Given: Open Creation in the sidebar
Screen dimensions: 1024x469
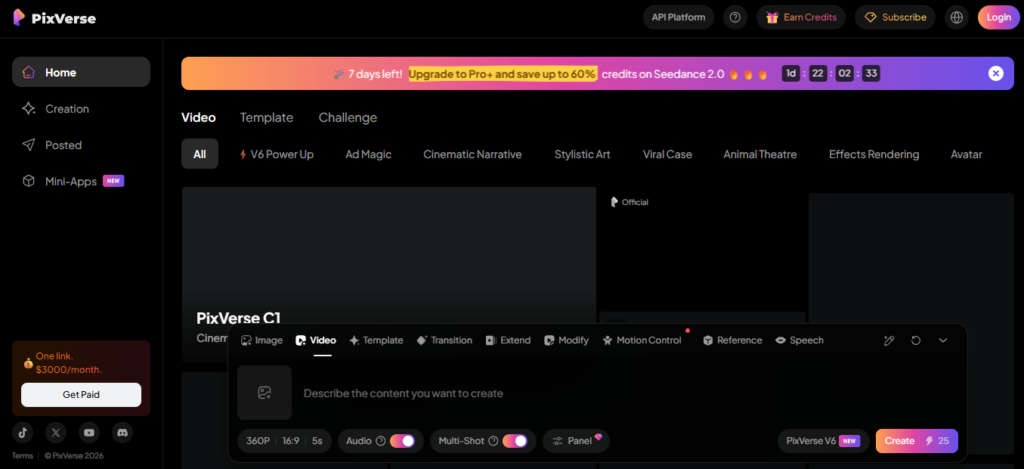Looking at the screenshot, I should (81, 108).
